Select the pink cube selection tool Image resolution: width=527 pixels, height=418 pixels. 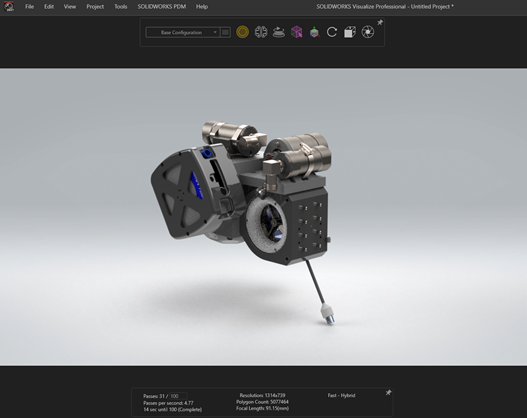click(x=296, y=32)
